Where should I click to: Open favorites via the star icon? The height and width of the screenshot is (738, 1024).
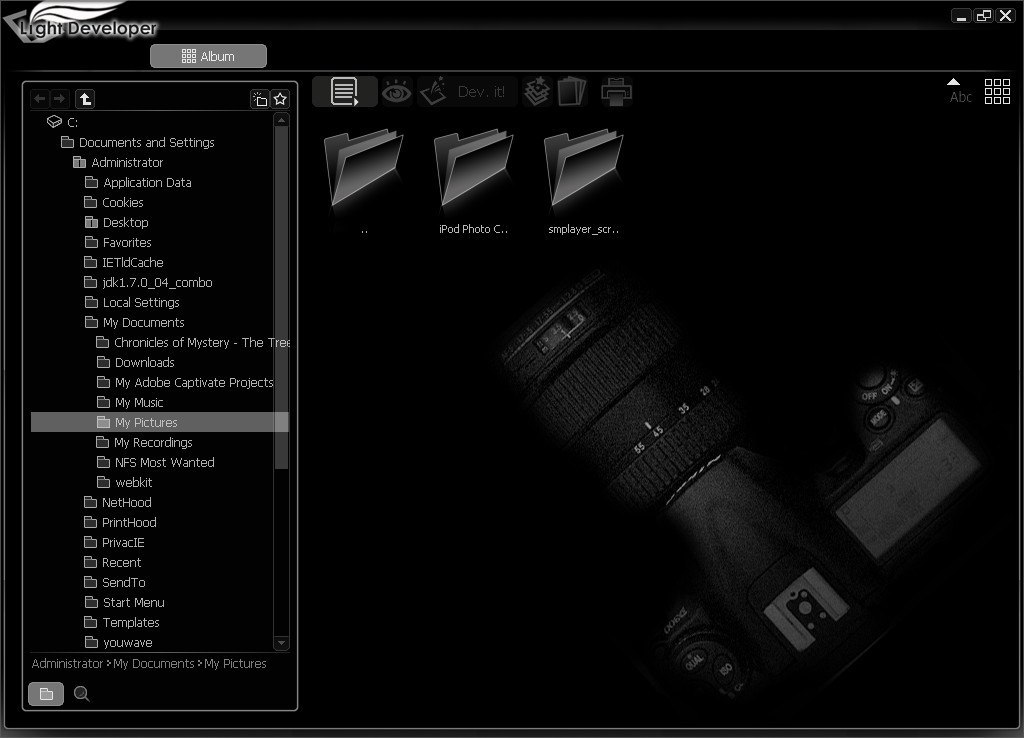280,99
